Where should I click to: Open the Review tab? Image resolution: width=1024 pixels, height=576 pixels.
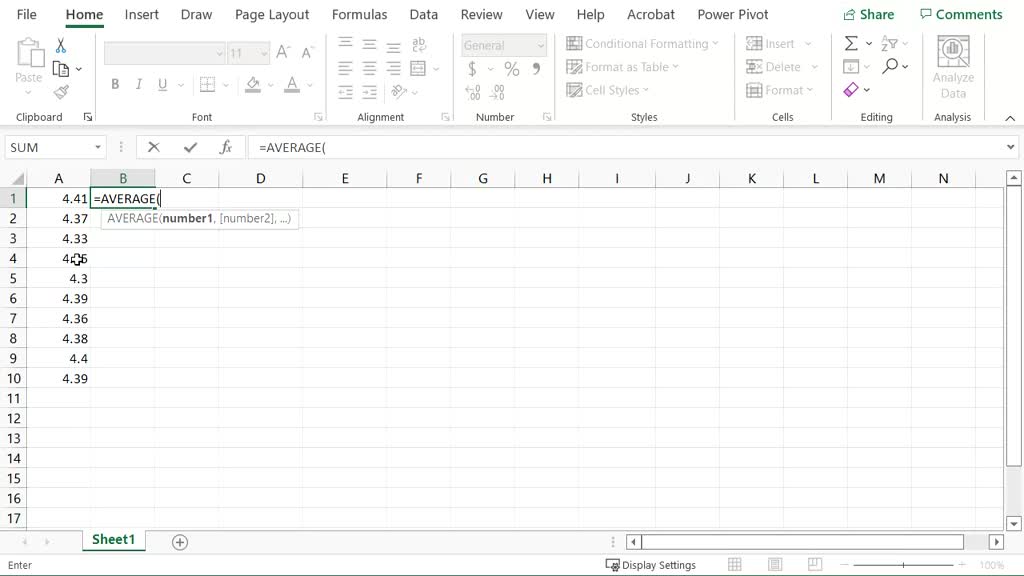481,14
